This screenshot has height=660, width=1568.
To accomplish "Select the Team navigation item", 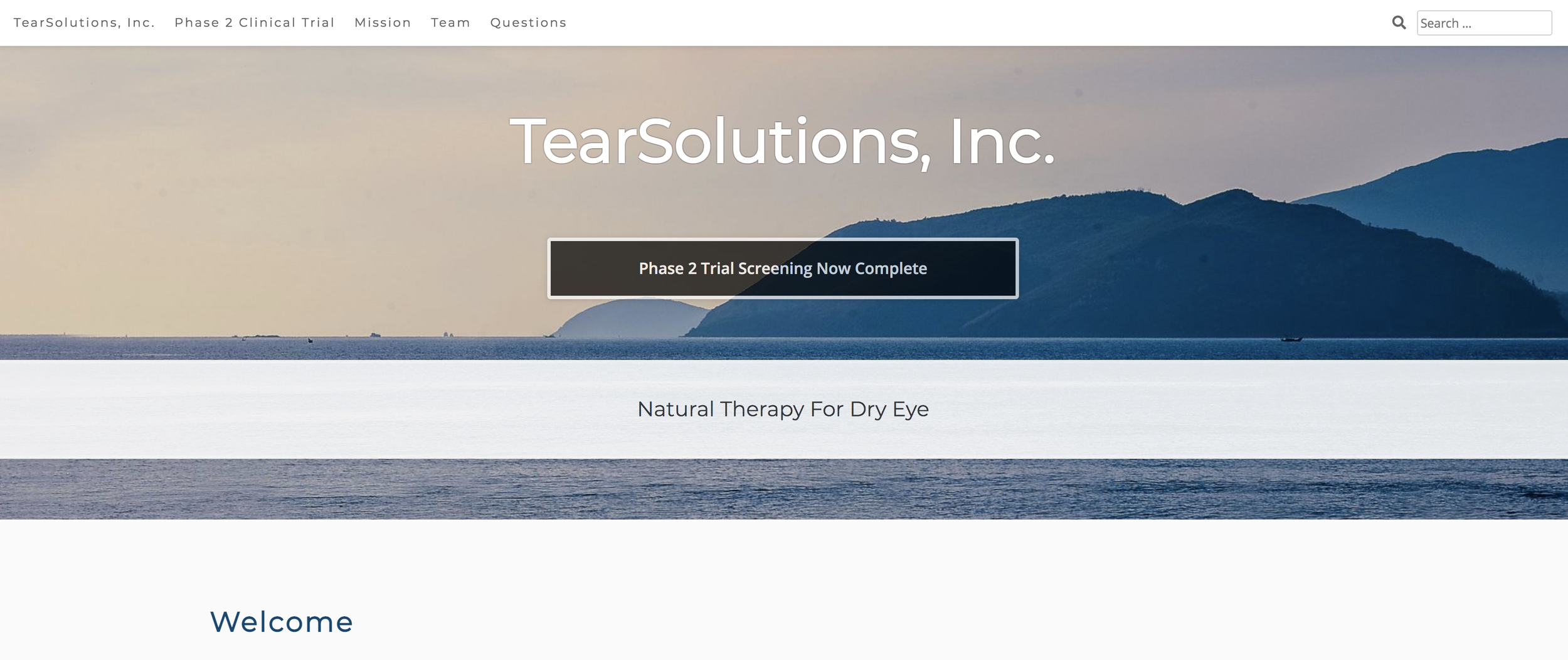I will point(450,23).
